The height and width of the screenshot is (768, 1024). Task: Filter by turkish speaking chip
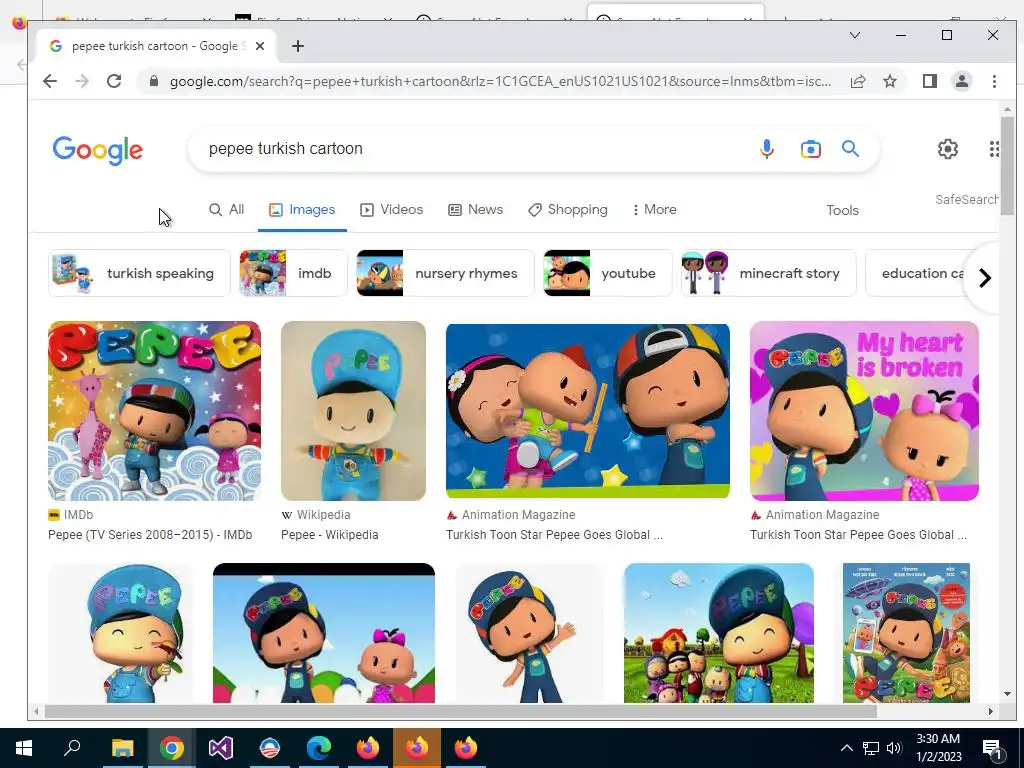point(139,273)
